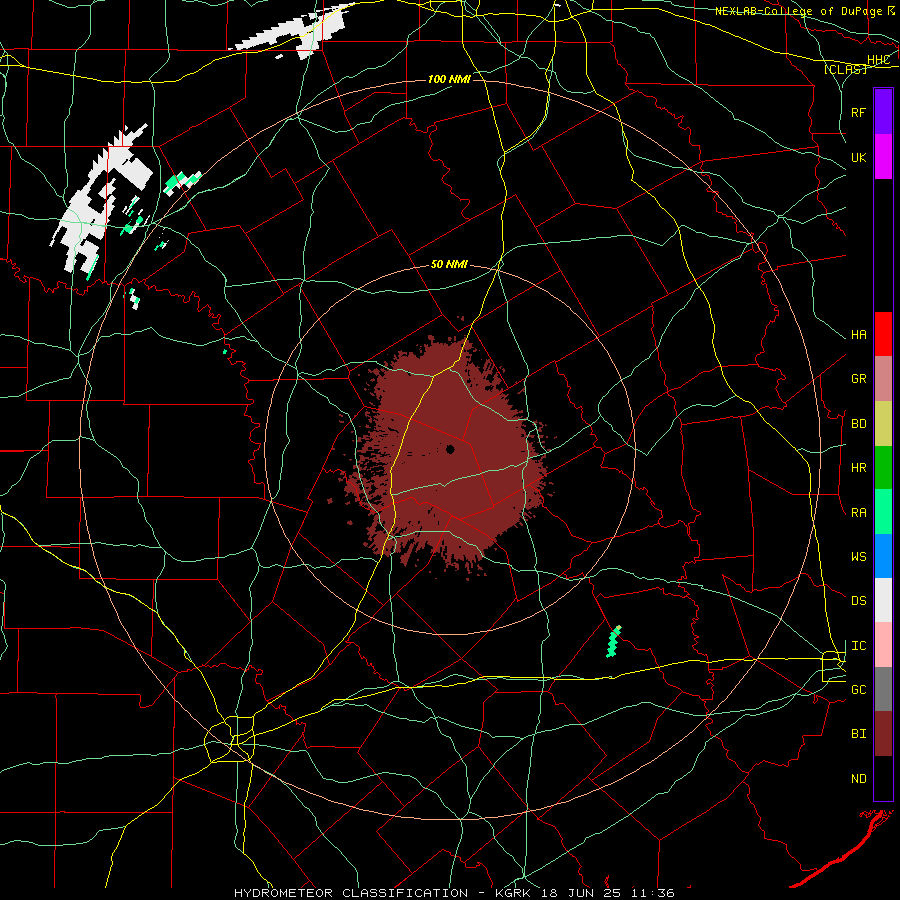Viewport: 900px width, 900px height.
Task: Click the HHC product label
Action: (878, 60)
